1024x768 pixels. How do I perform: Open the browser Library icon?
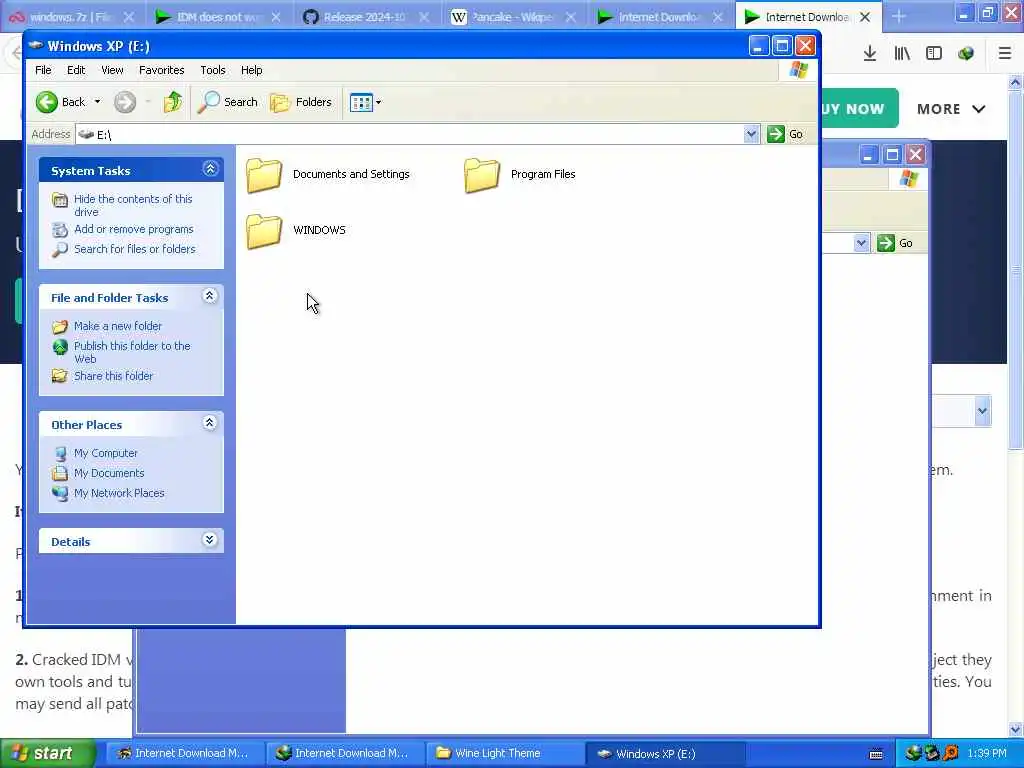902,54
